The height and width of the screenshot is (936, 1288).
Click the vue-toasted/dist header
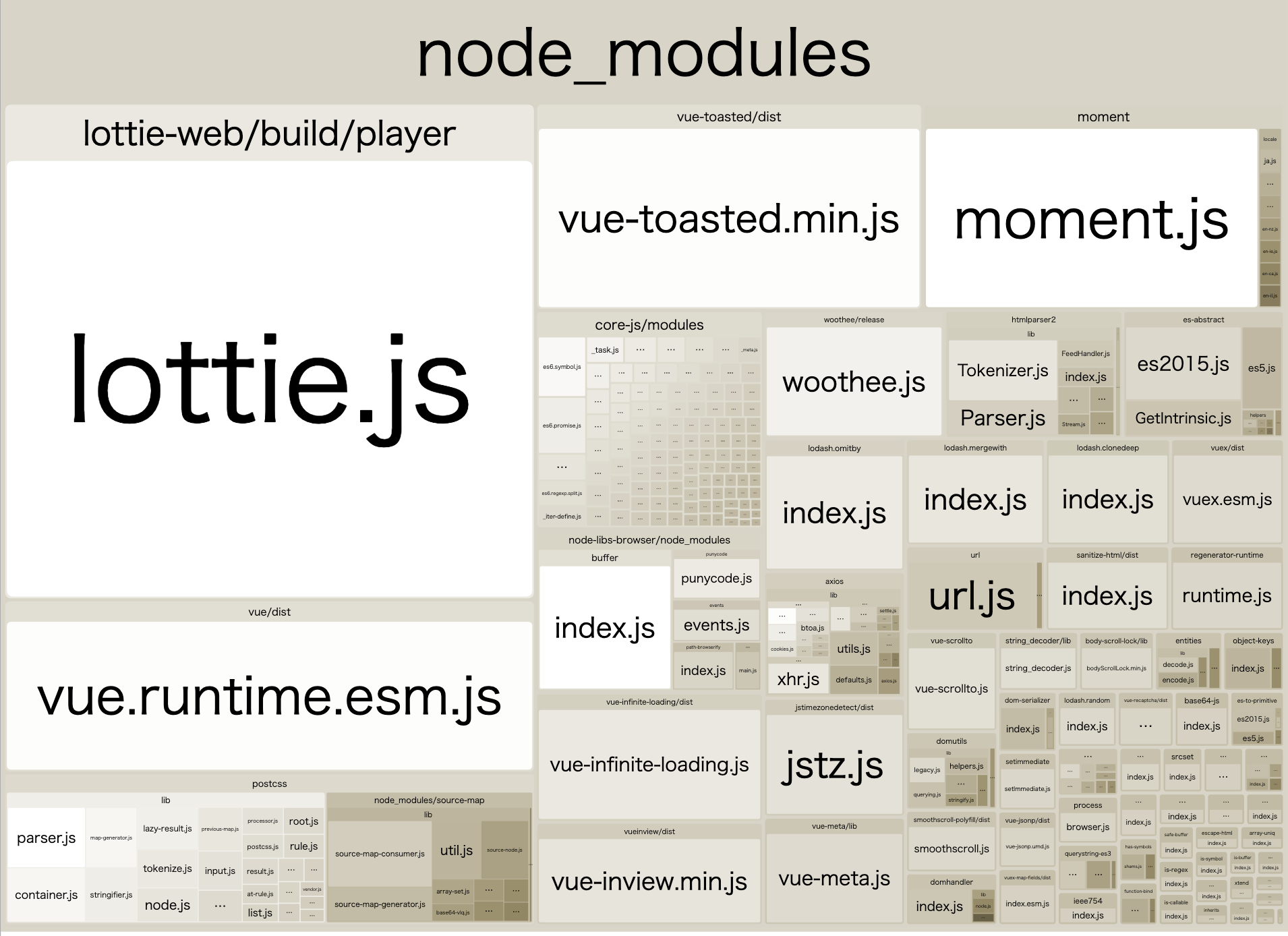[x=729, y=117]
